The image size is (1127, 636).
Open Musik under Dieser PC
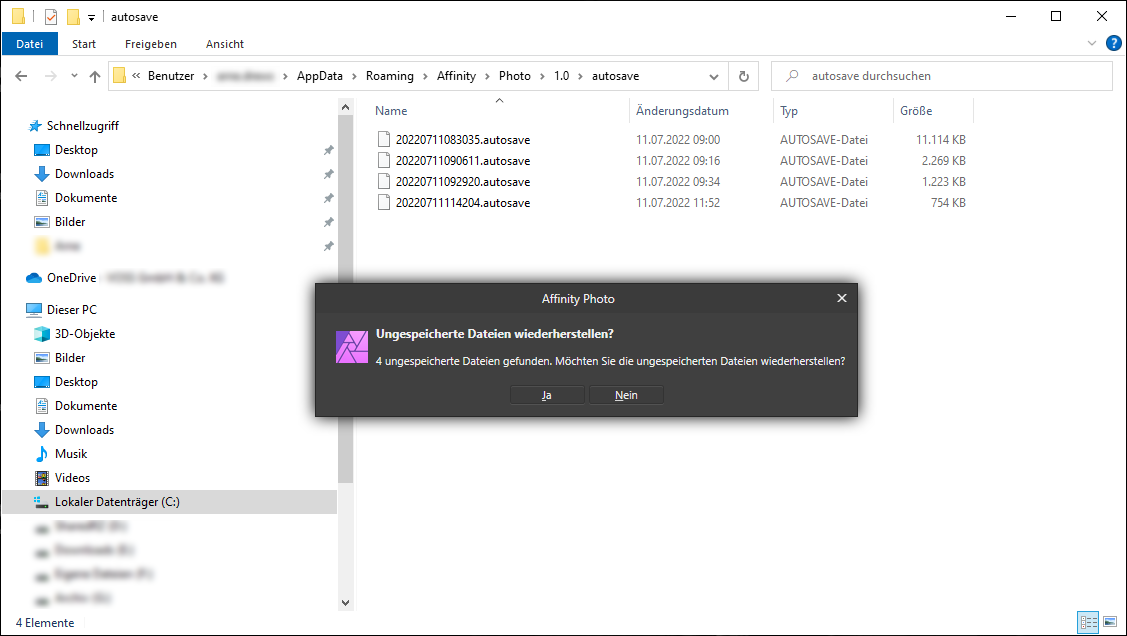click(70, 454)
